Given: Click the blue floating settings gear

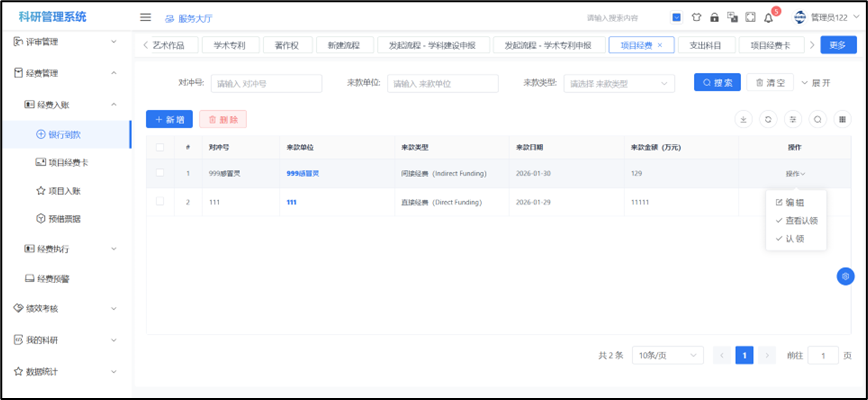Looking at the screenshot, I should click(845, 276).
